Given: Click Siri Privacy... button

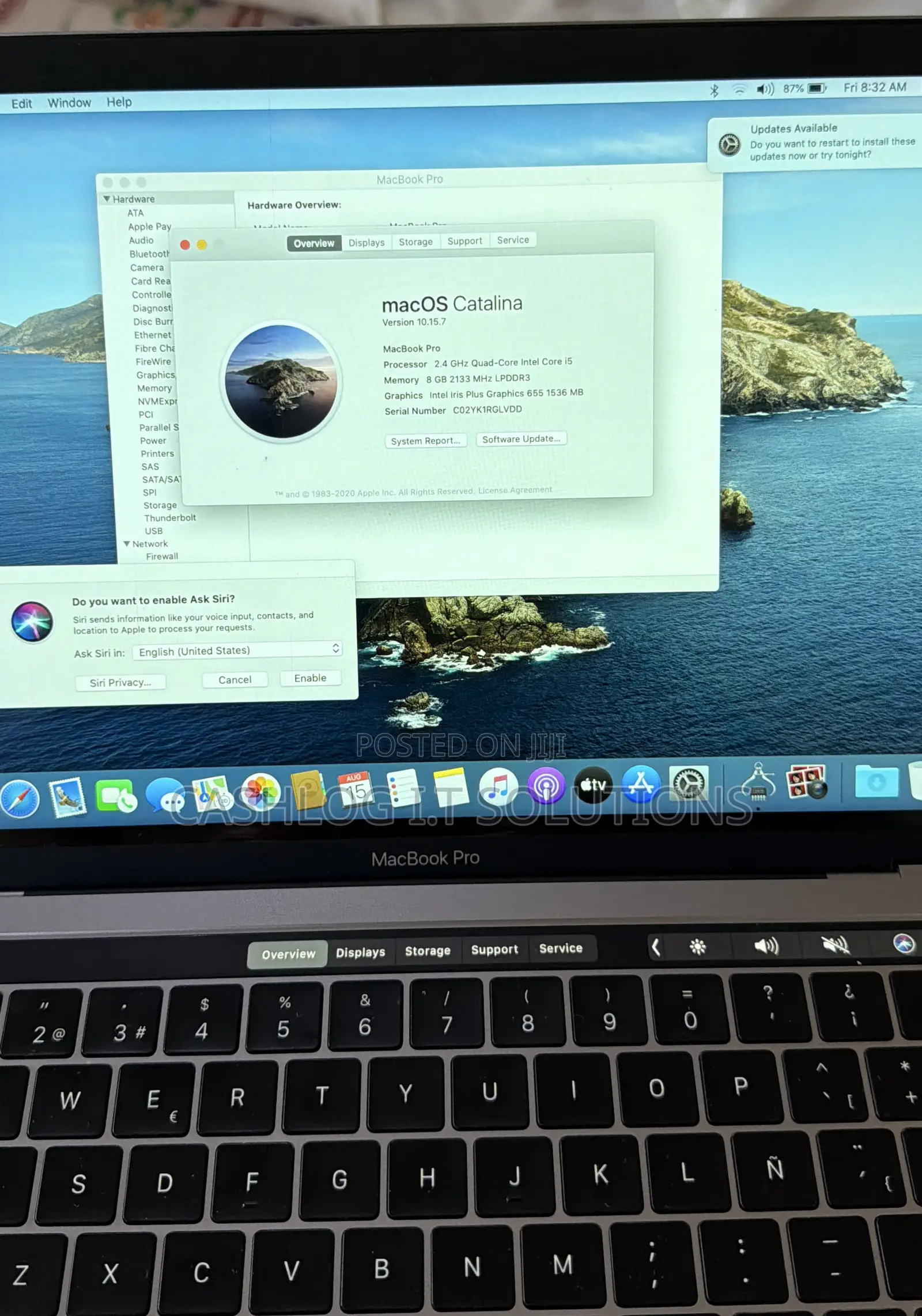Looking at the screenshot, I should coord(120,683).
